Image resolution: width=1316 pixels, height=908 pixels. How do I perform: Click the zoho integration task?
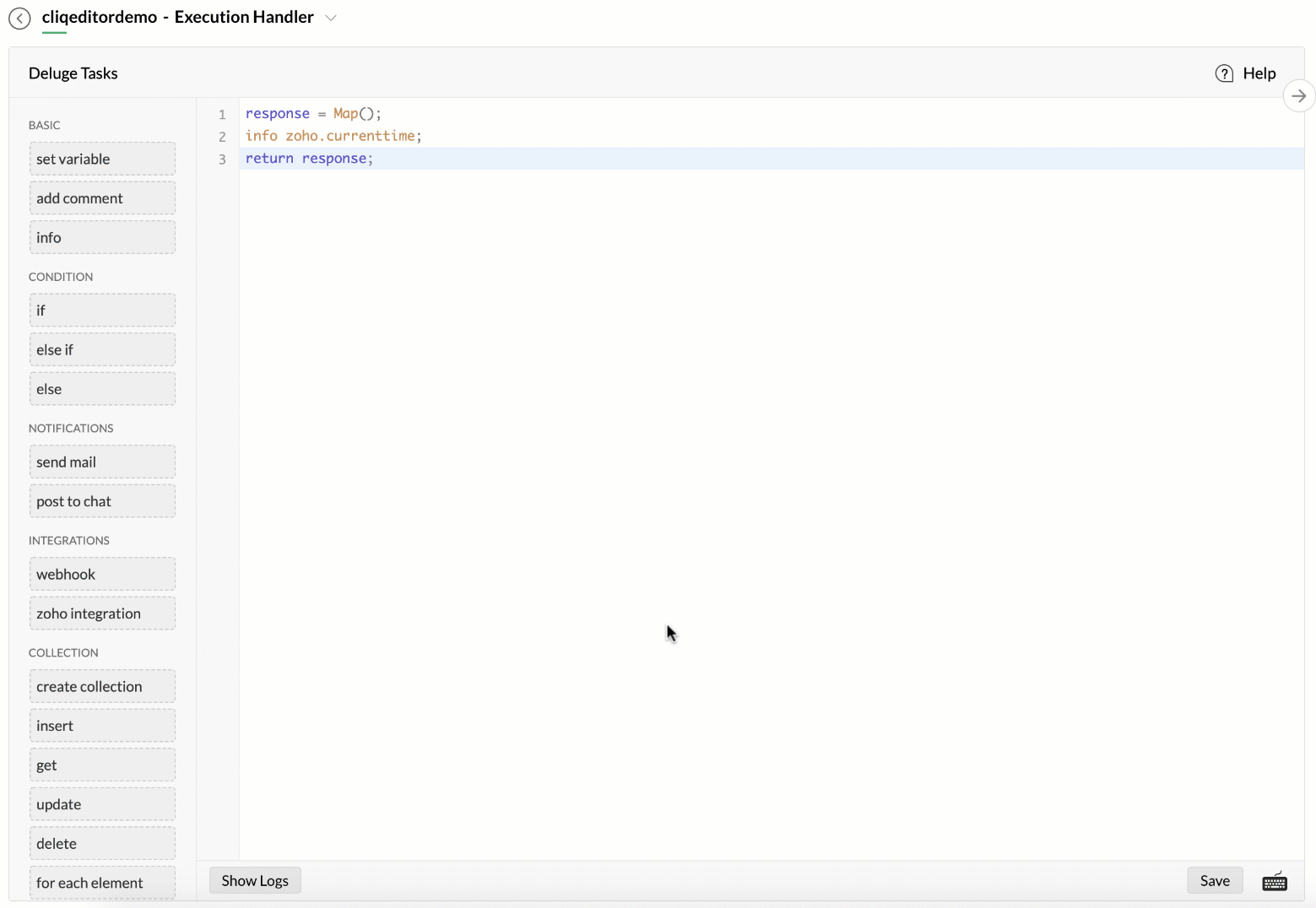click(x=102, y=613)
